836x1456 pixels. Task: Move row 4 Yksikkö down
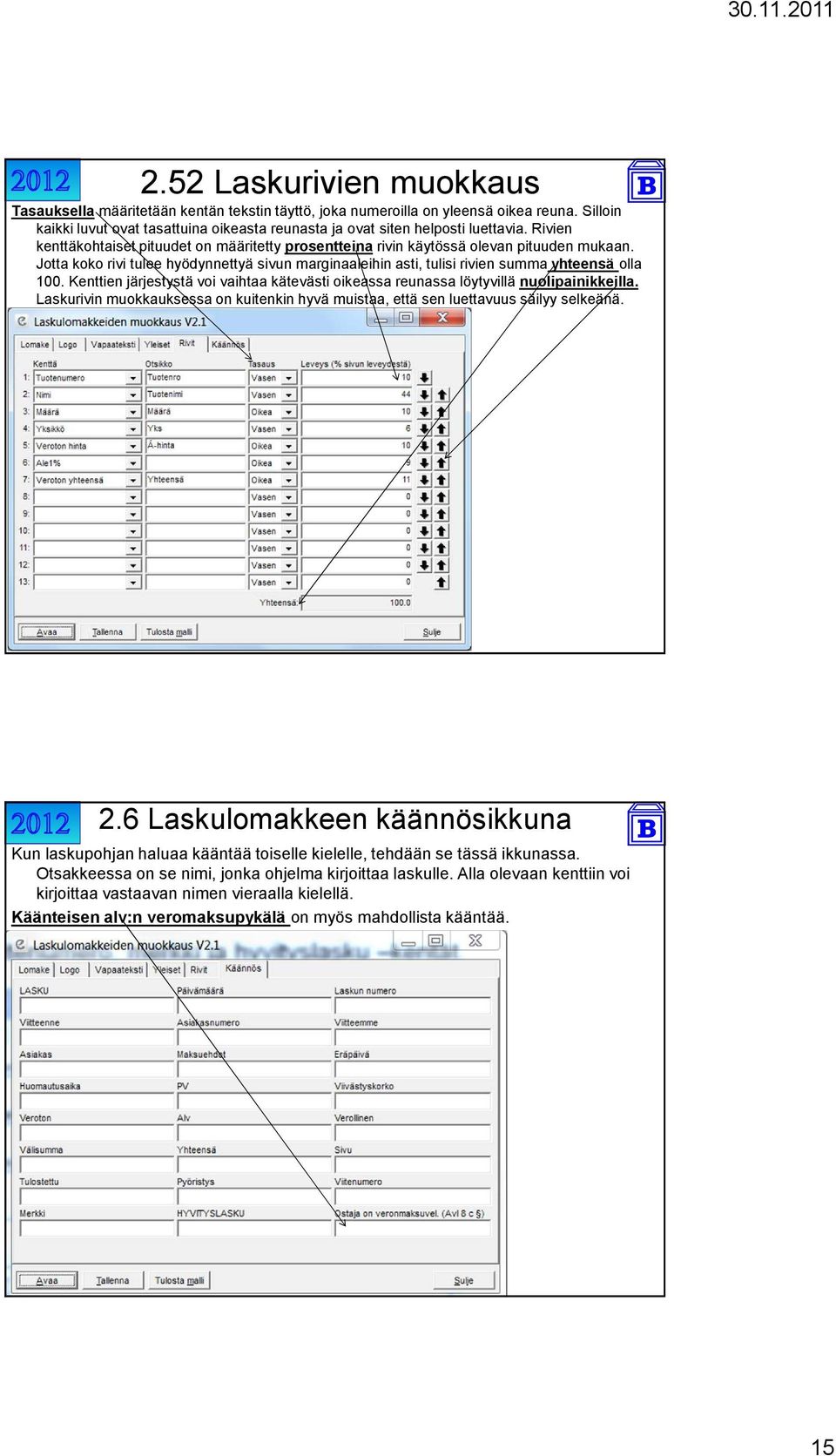coord(424,428)
